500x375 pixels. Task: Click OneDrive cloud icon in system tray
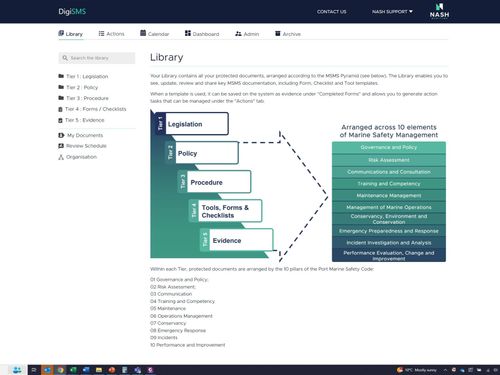(x=462, y=370)
